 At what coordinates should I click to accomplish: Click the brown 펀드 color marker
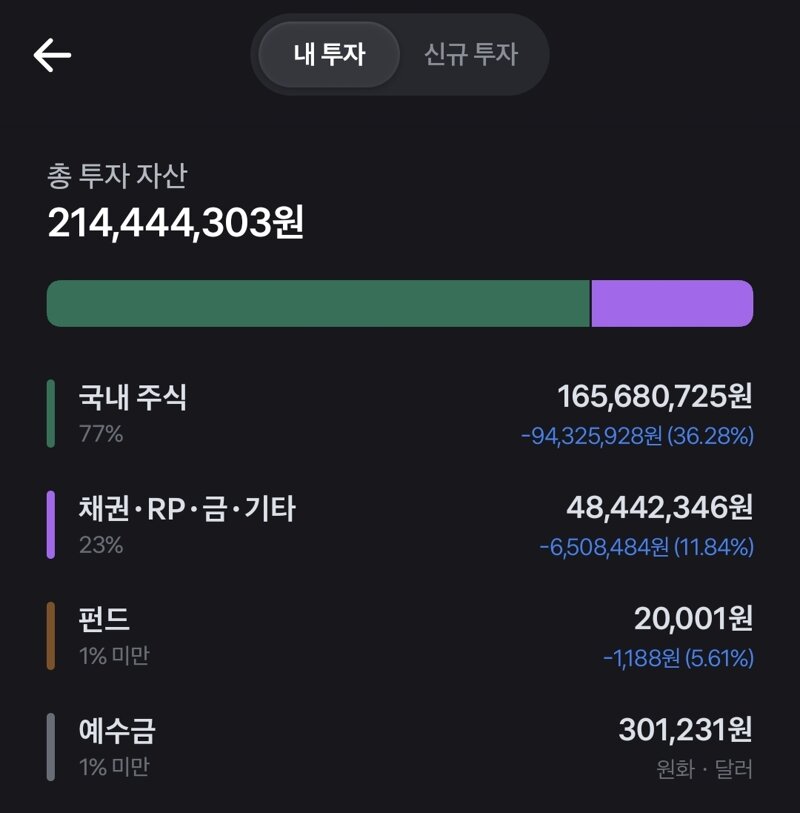tap(51, 636)
